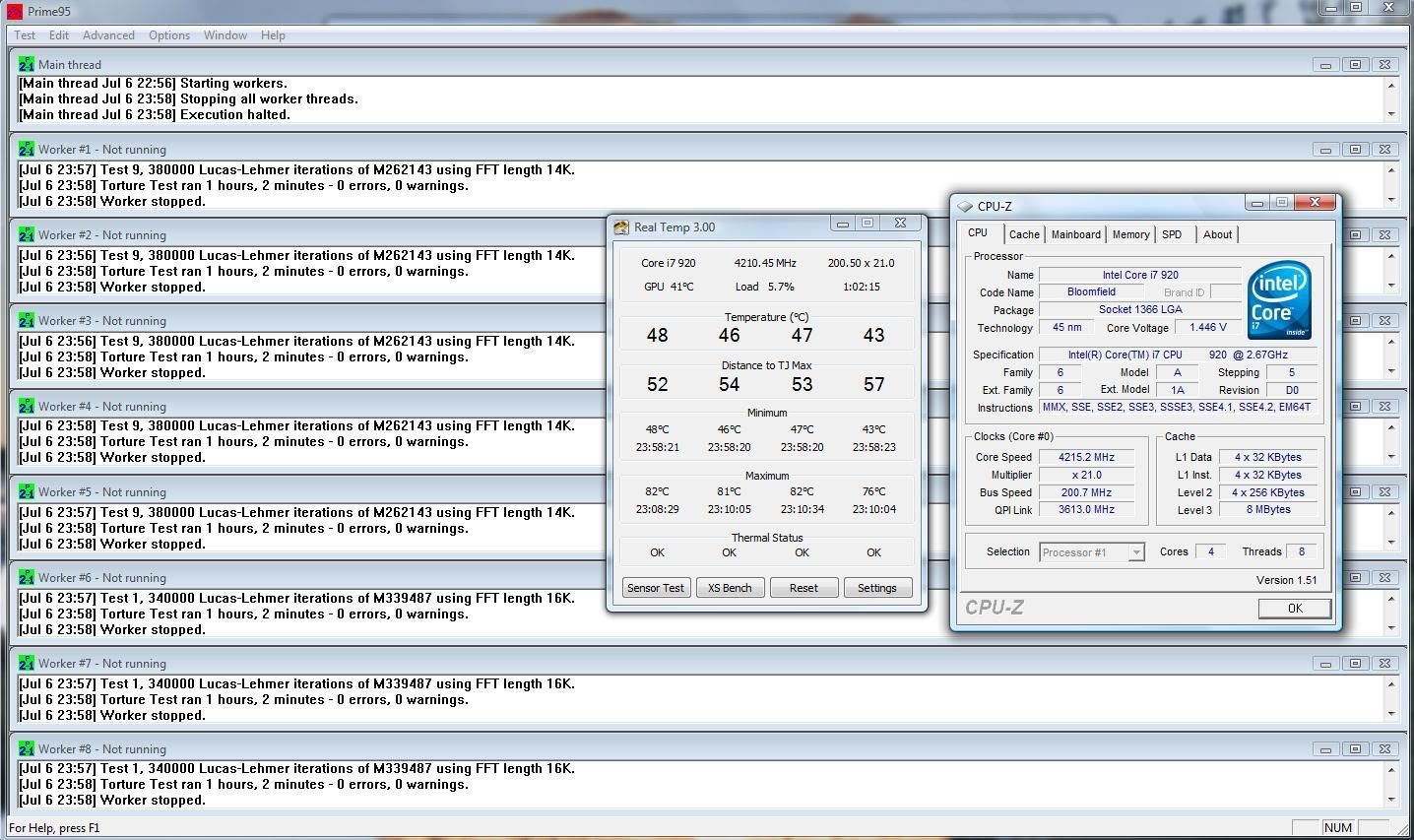Select the CPU tab in CPU-Z
1414x840 pixels.
click(978, 233)
